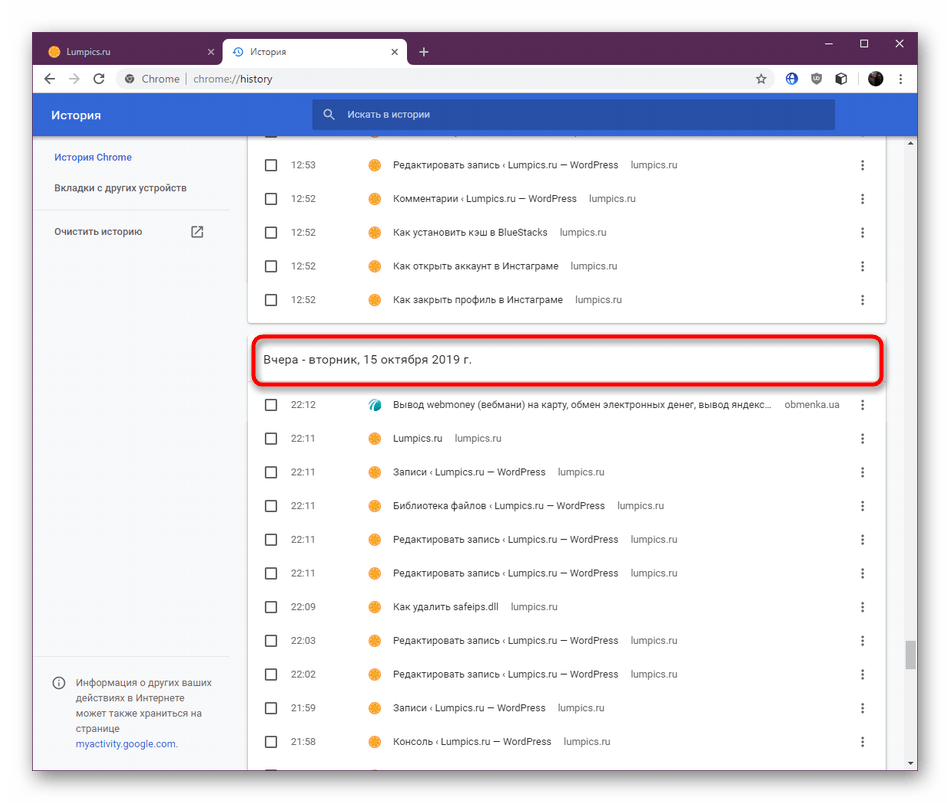Click the history list scrollbar thumb

pos(911,655)
